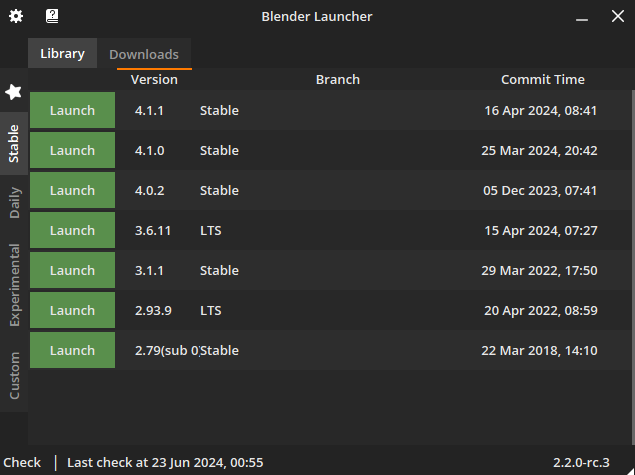Click Stable branch label of 4.1.1 row
The height and width of the screenshot is (475, 635).
coord(219,111)
